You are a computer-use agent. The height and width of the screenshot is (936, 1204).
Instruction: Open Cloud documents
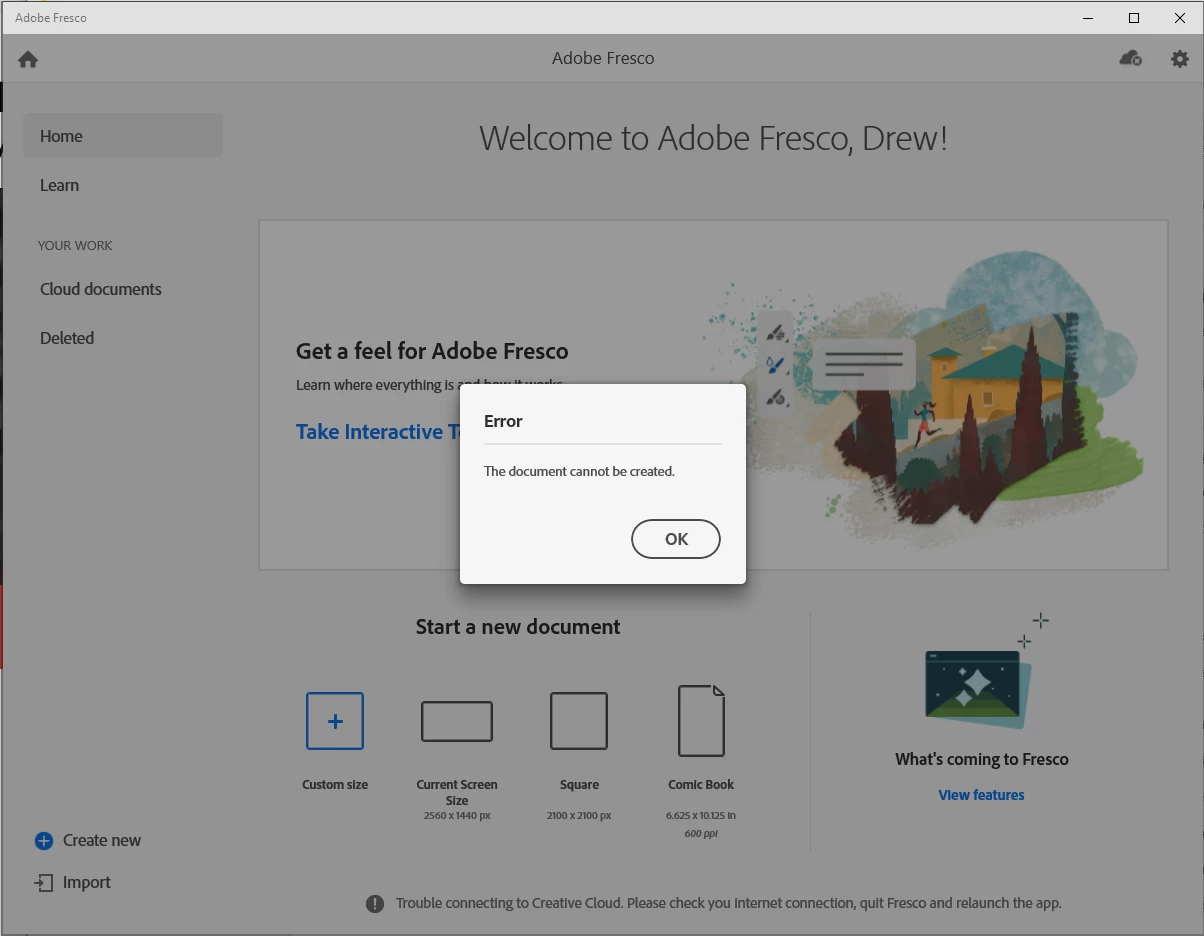click(100, 289)
